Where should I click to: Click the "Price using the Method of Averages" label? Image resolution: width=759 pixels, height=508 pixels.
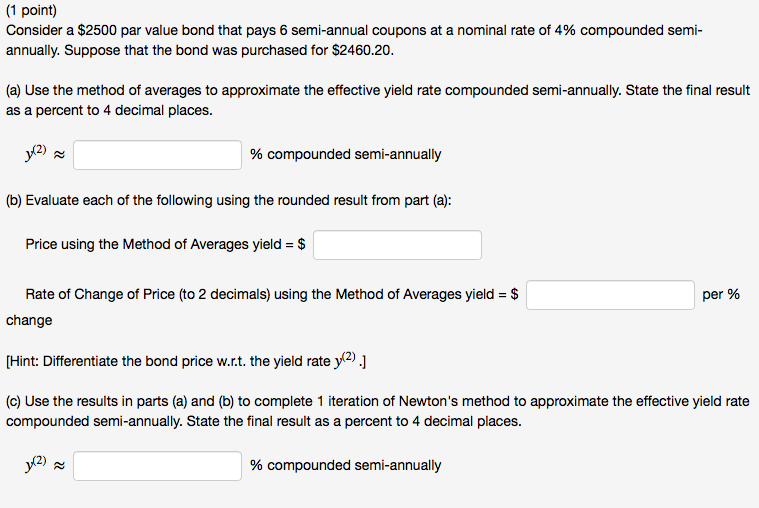160,245
